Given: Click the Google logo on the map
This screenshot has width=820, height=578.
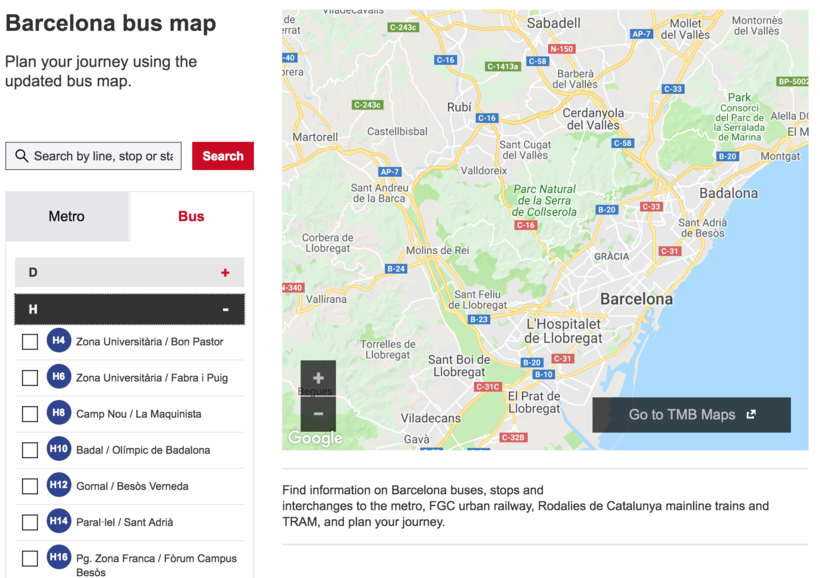Looking at the screenshot, I should 315,438.
